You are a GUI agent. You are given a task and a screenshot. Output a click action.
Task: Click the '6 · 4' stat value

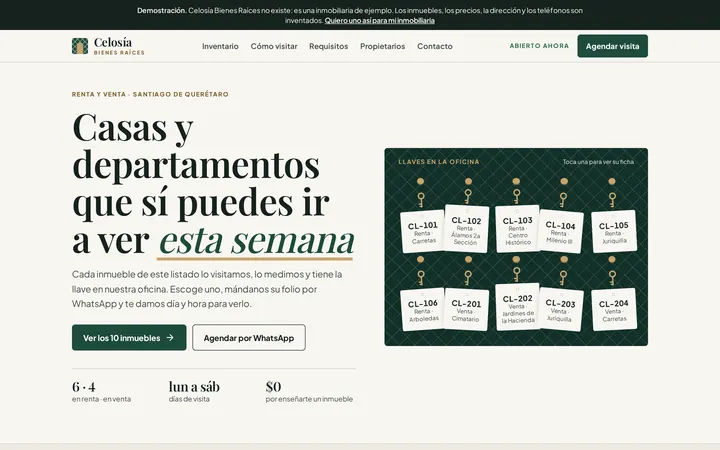[x=84, y=387]
